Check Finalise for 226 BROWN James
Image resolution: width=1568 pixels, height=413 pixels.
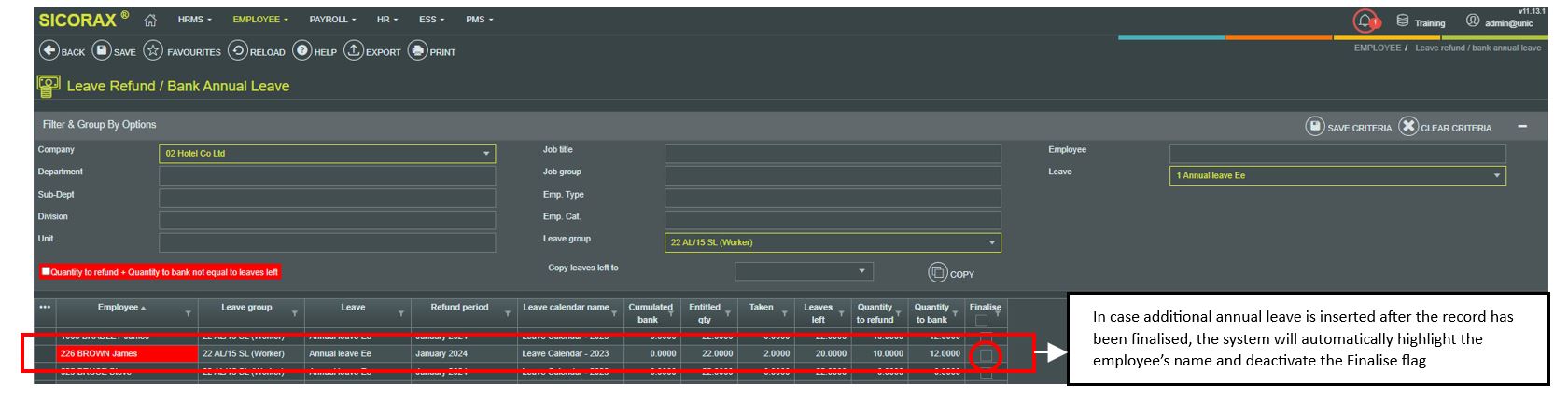tap(986, 354)
